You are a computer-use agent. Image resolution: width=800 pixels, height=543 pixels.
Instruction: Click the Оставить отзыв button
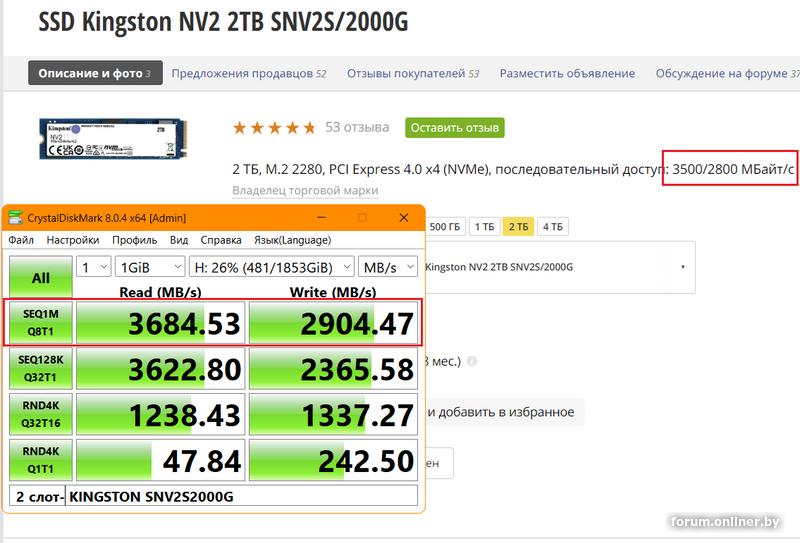[455, 128]
